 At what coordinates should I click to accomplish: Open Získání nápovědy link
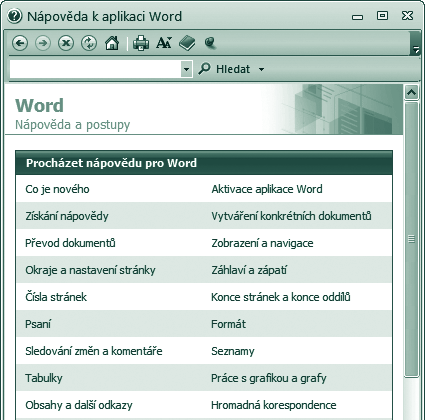67,216
